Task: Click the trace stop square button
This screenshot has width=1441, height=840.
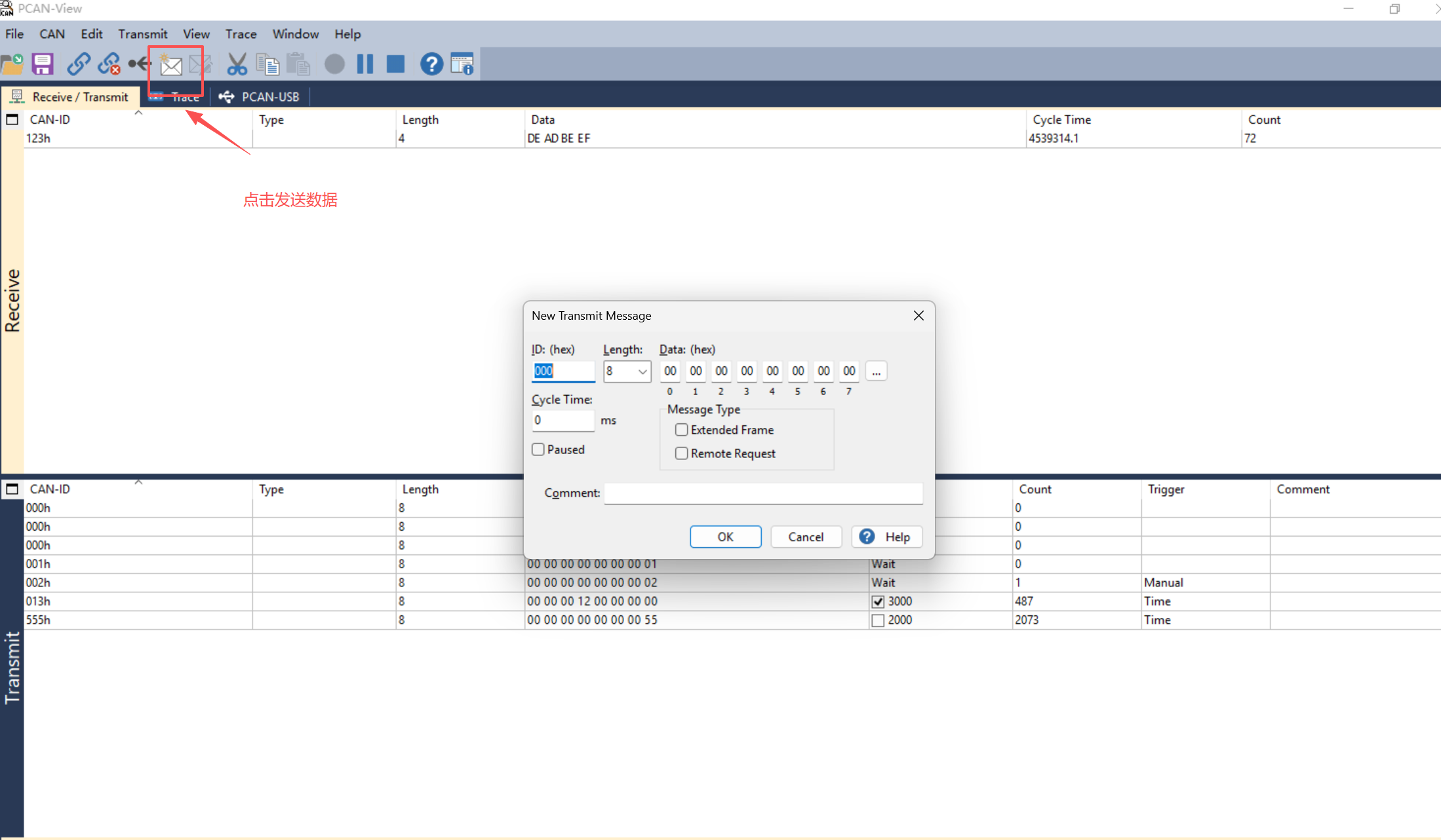Action: [395, 64]
